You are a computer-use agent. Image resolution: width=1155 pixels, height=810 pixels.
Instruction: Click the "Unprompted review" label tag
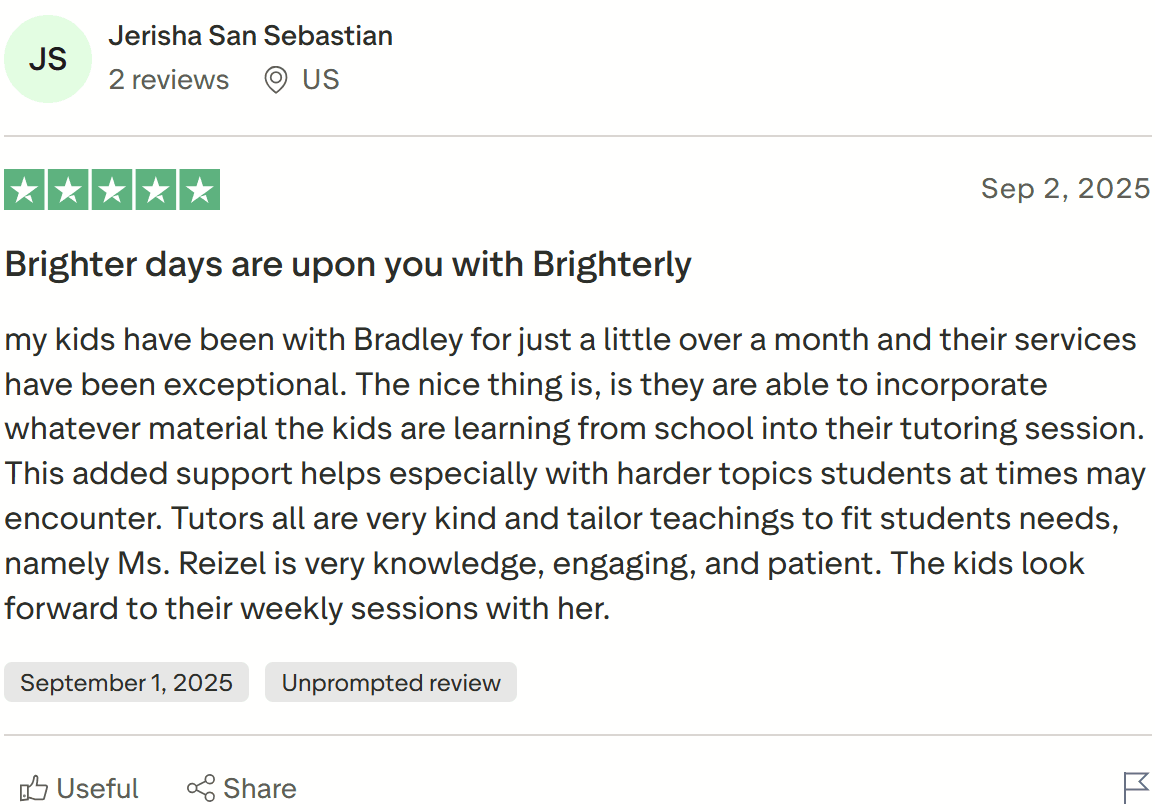(391, 683)
